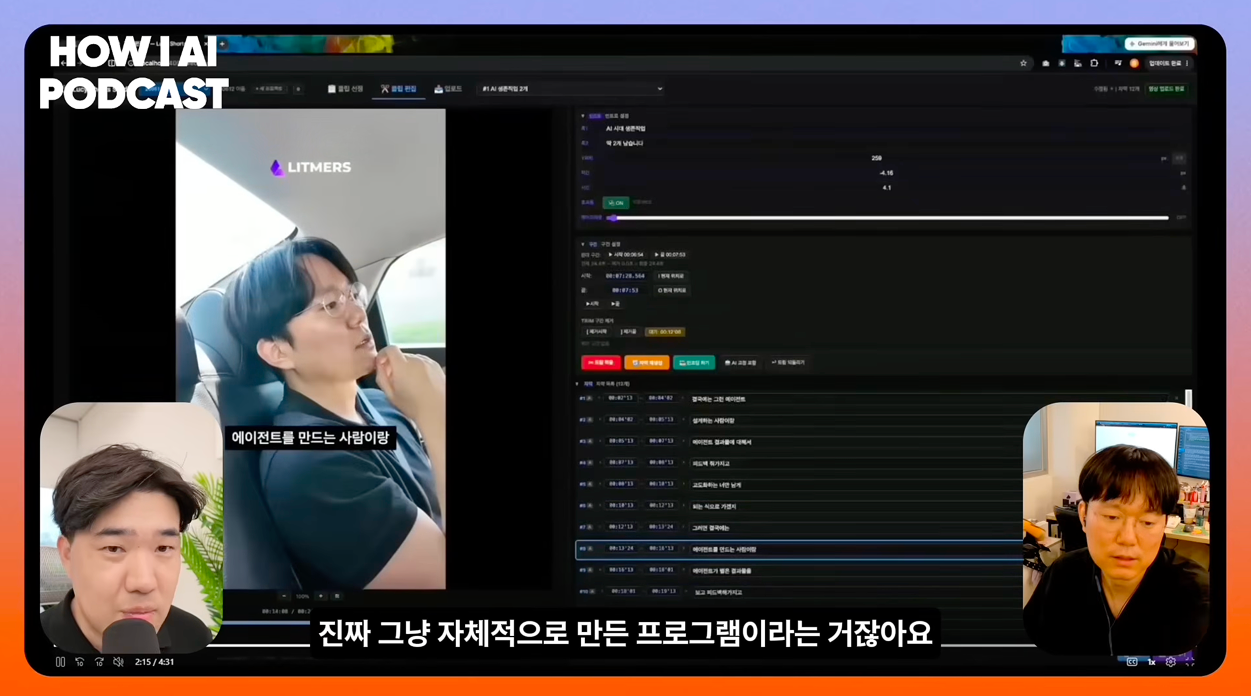Toggle the green ON switch
The height and width of the screenshot is (696, 1251).
point(615,203)
